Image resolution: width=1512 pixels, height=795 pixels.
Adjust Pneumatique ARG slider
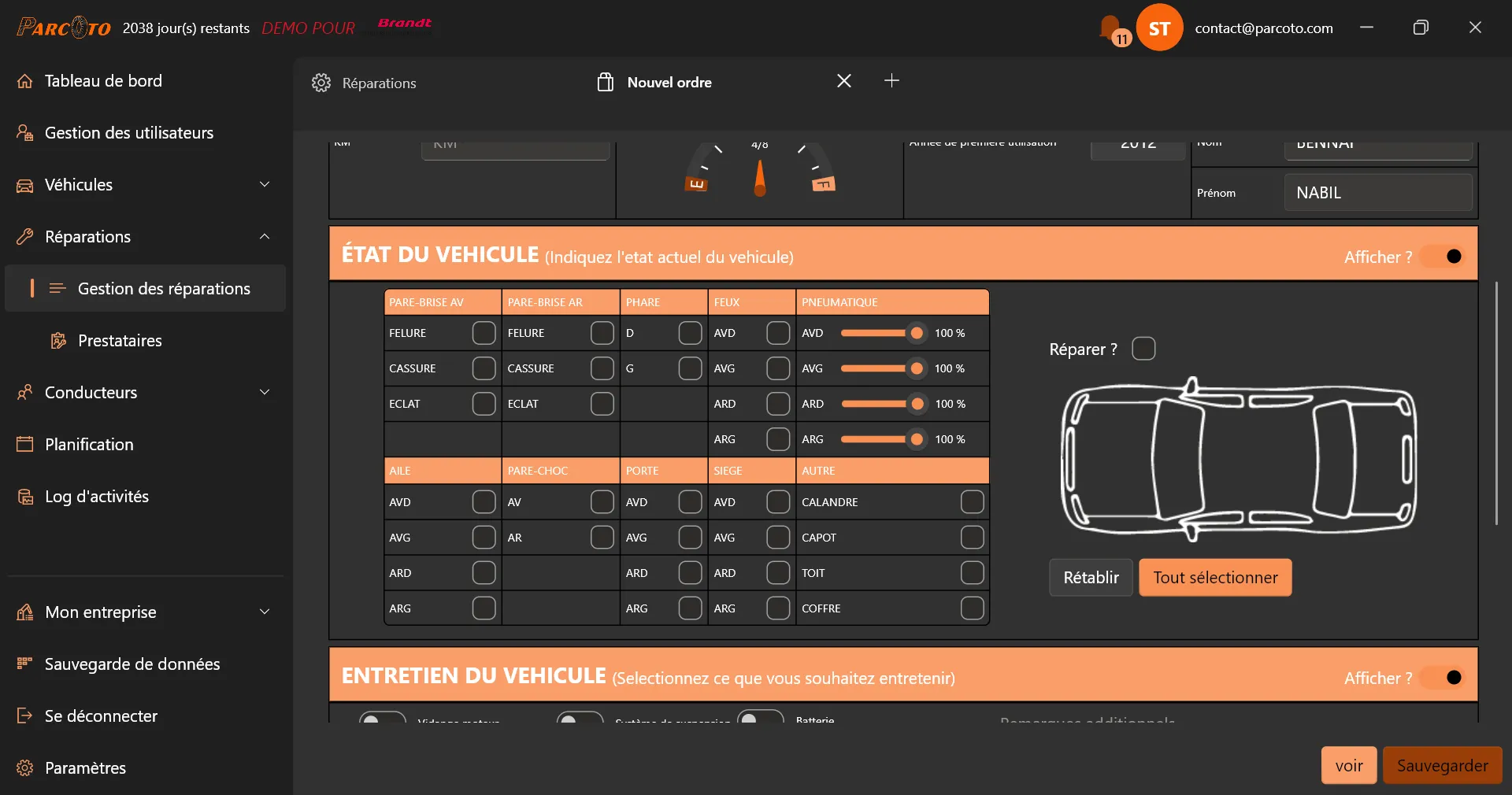click(x=882, y=439)
